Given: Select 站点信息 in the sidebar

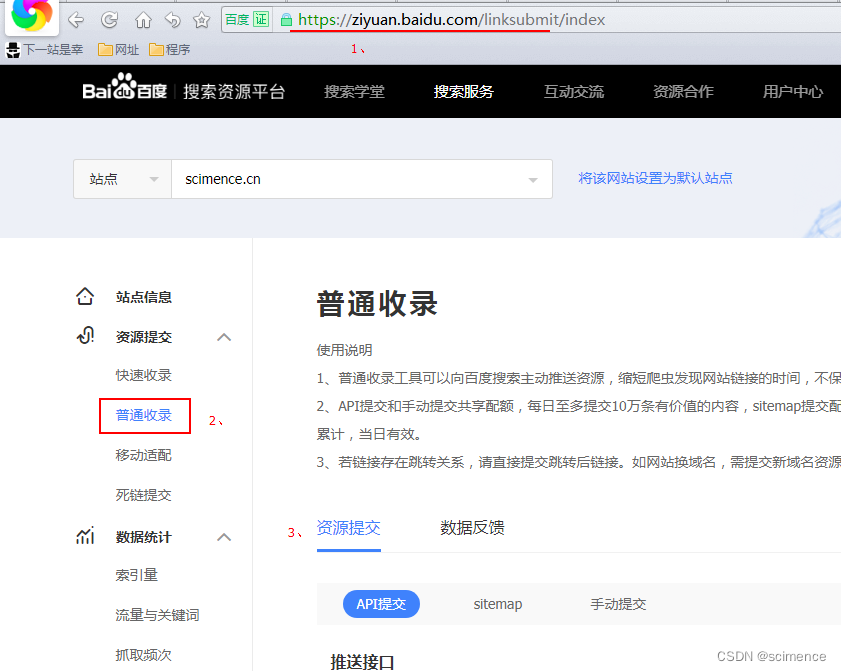Looking at the screenshot, I should [143, 297].
